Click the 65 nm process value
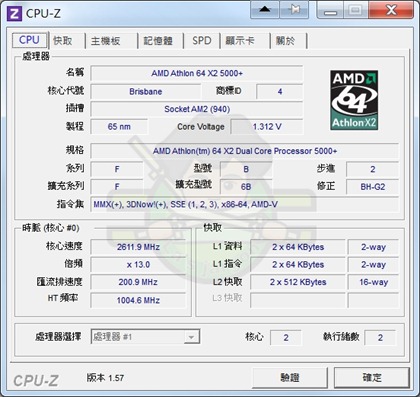Screen dimensions: 420x397 click(119, 127)
